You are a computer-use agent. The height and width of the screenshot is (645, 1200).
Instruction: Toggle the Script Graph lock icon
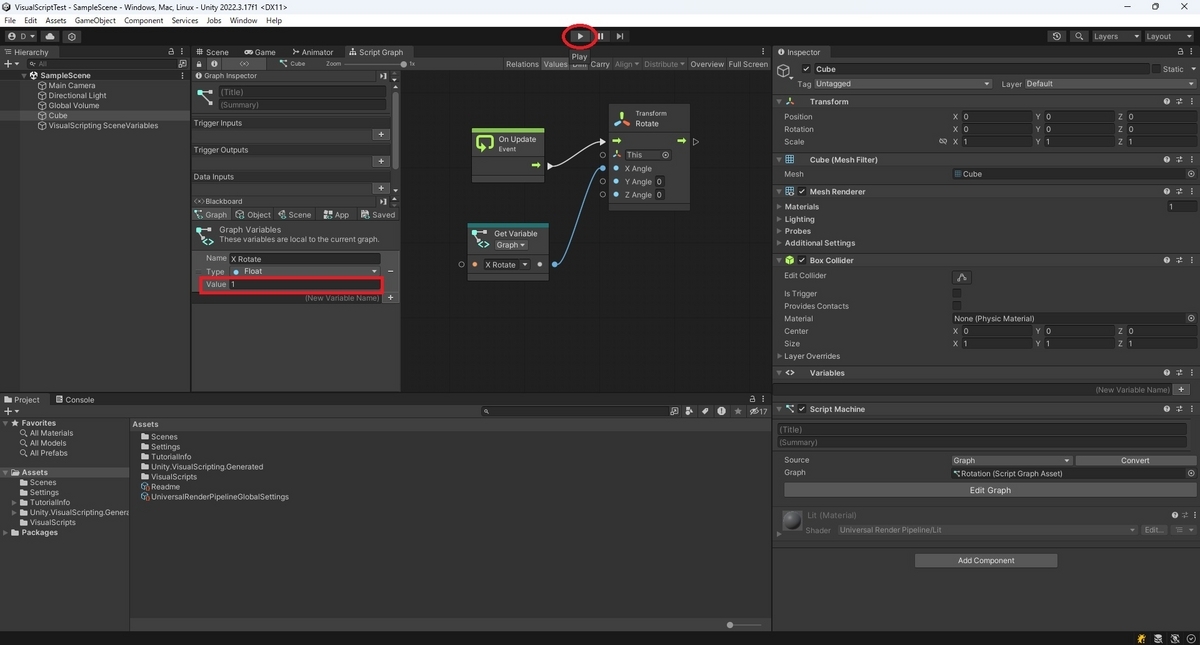199,64
